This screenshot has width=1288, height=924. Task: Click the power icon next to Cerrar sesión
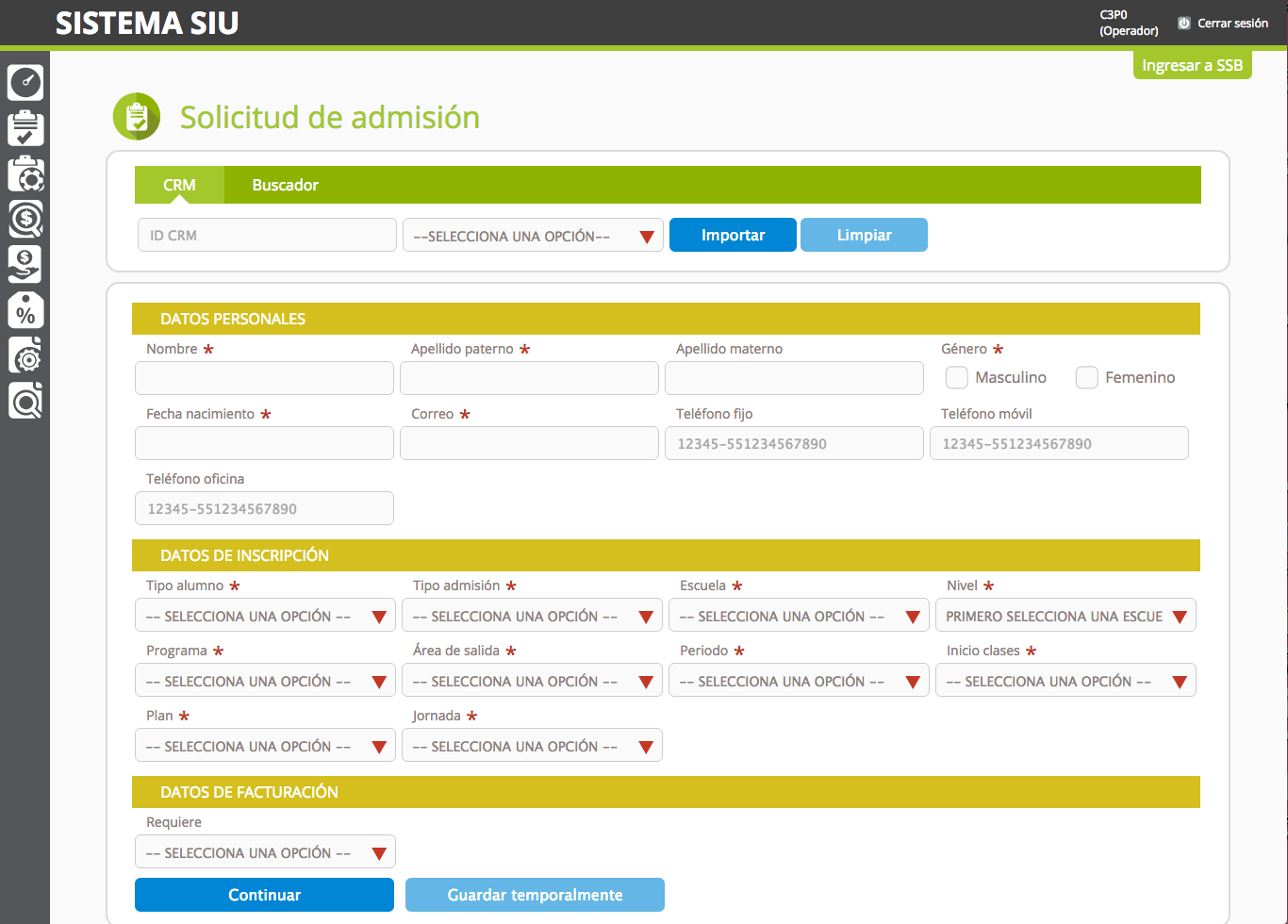click(1184, 23)
